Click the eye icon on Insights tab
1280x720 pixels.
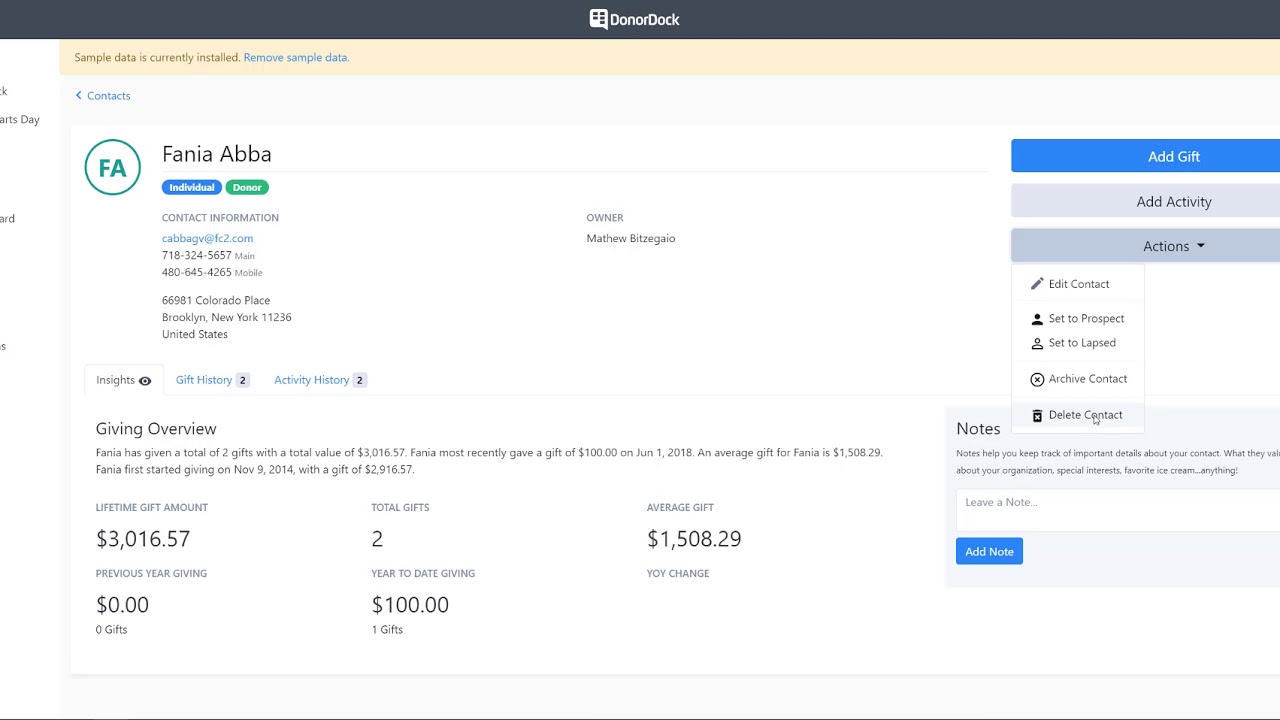(x=145, y=381)
